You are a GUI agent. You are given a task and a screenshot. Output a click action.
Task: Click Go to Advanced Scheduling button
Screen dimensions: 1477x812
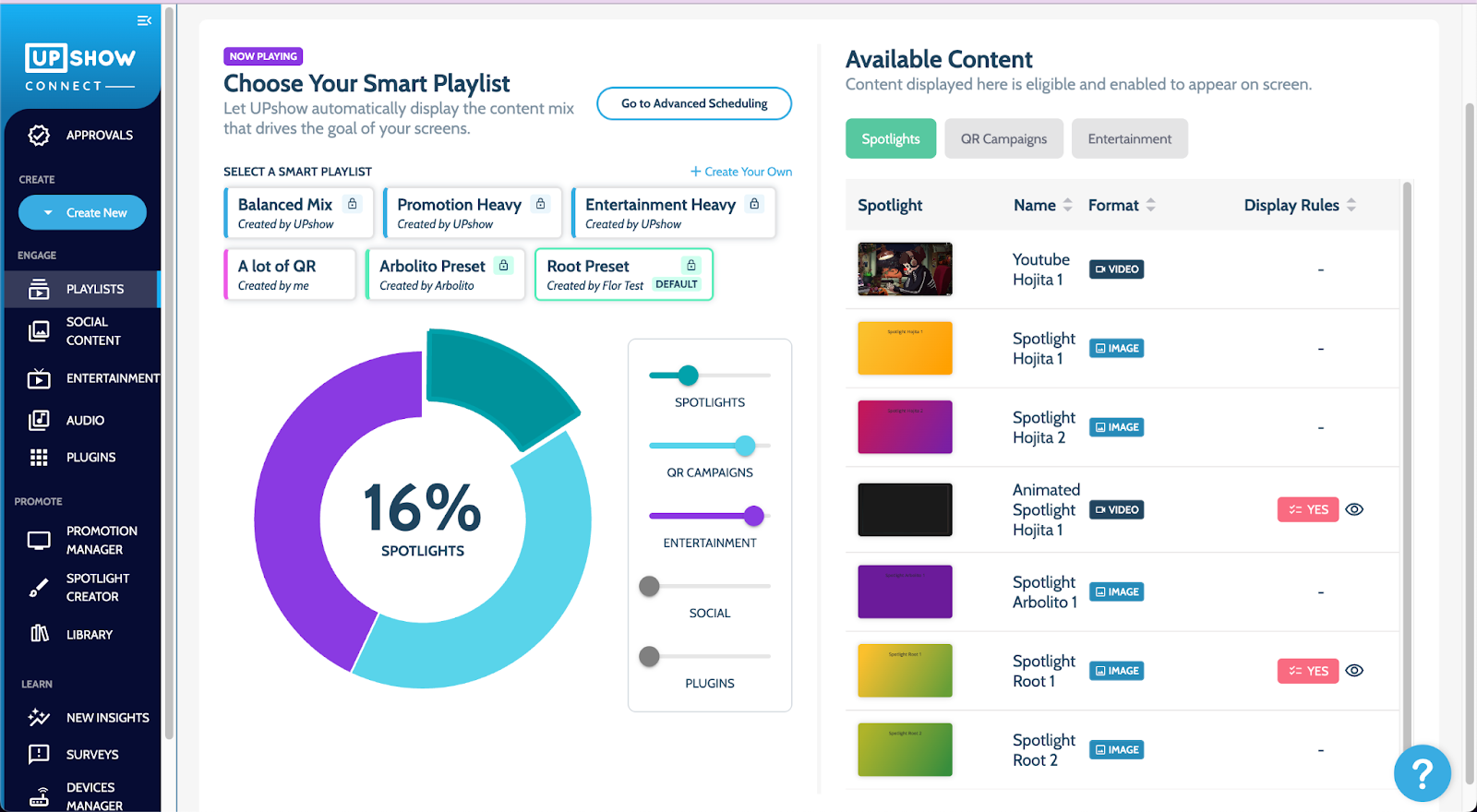tap(694, 103)
